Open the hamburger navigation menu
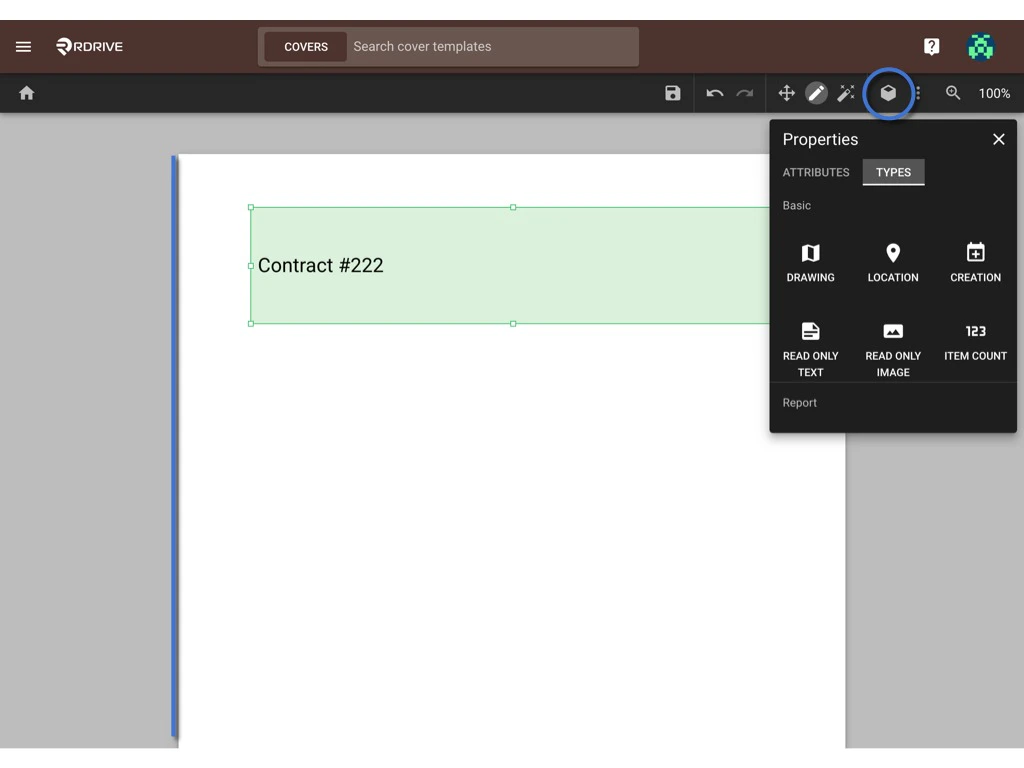The height and width of the screenshot is (768, 1024). (x=23, y=46)
